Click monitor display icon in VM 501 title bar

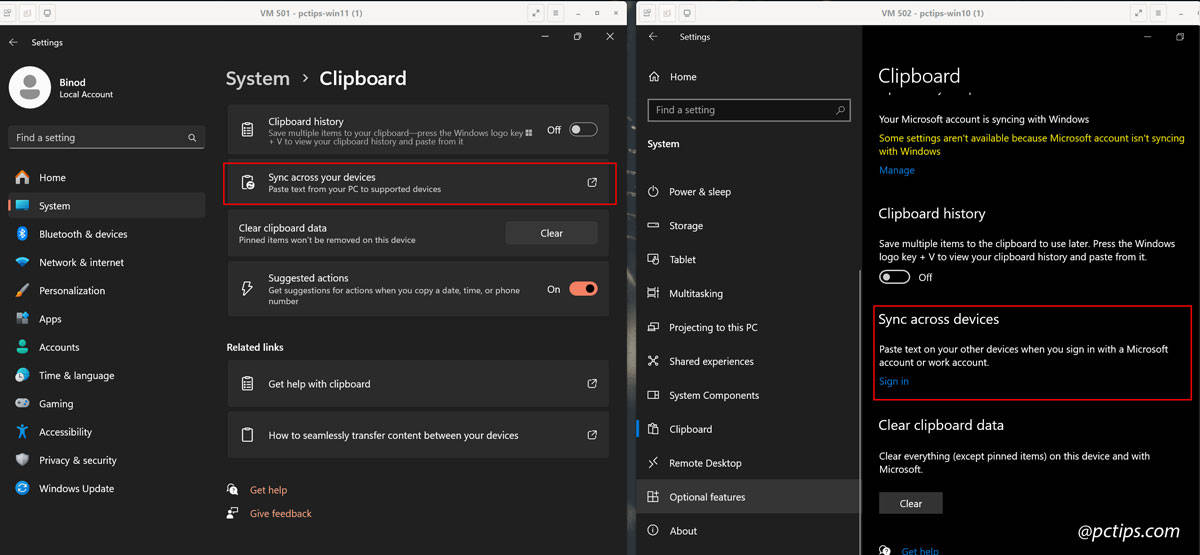click(48, 13)
